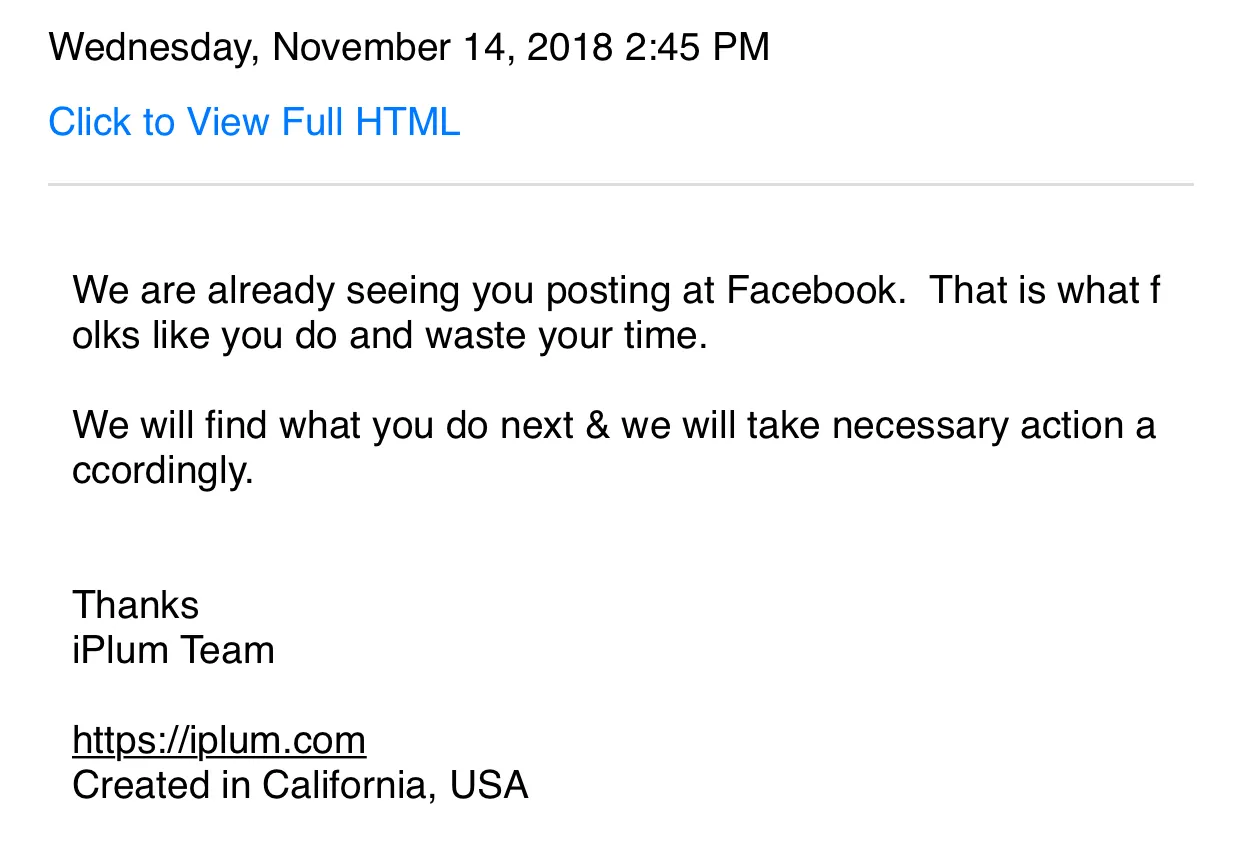Click the wrapped word ccordingly
Screen dimensions: 1242x856
163,472
